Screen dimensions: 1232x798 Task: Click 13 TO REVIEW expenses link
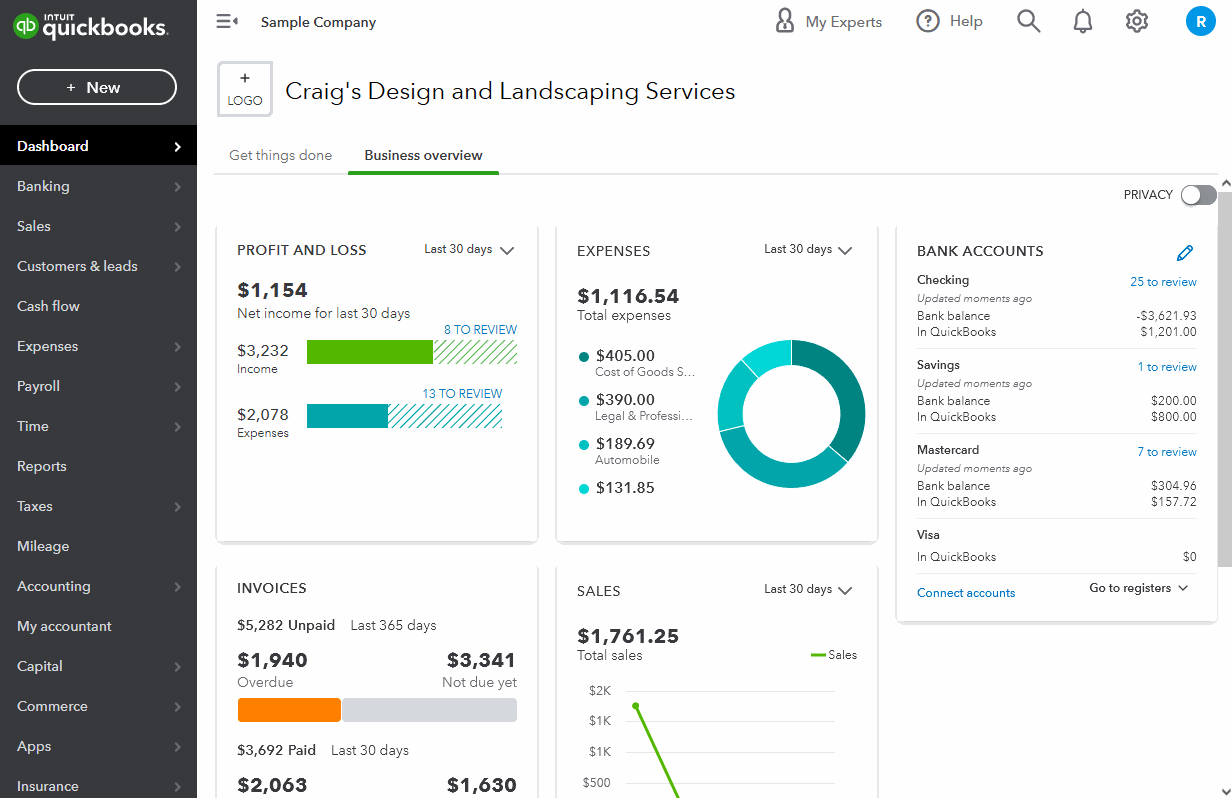pyautogui.click(x=462, y=394)
